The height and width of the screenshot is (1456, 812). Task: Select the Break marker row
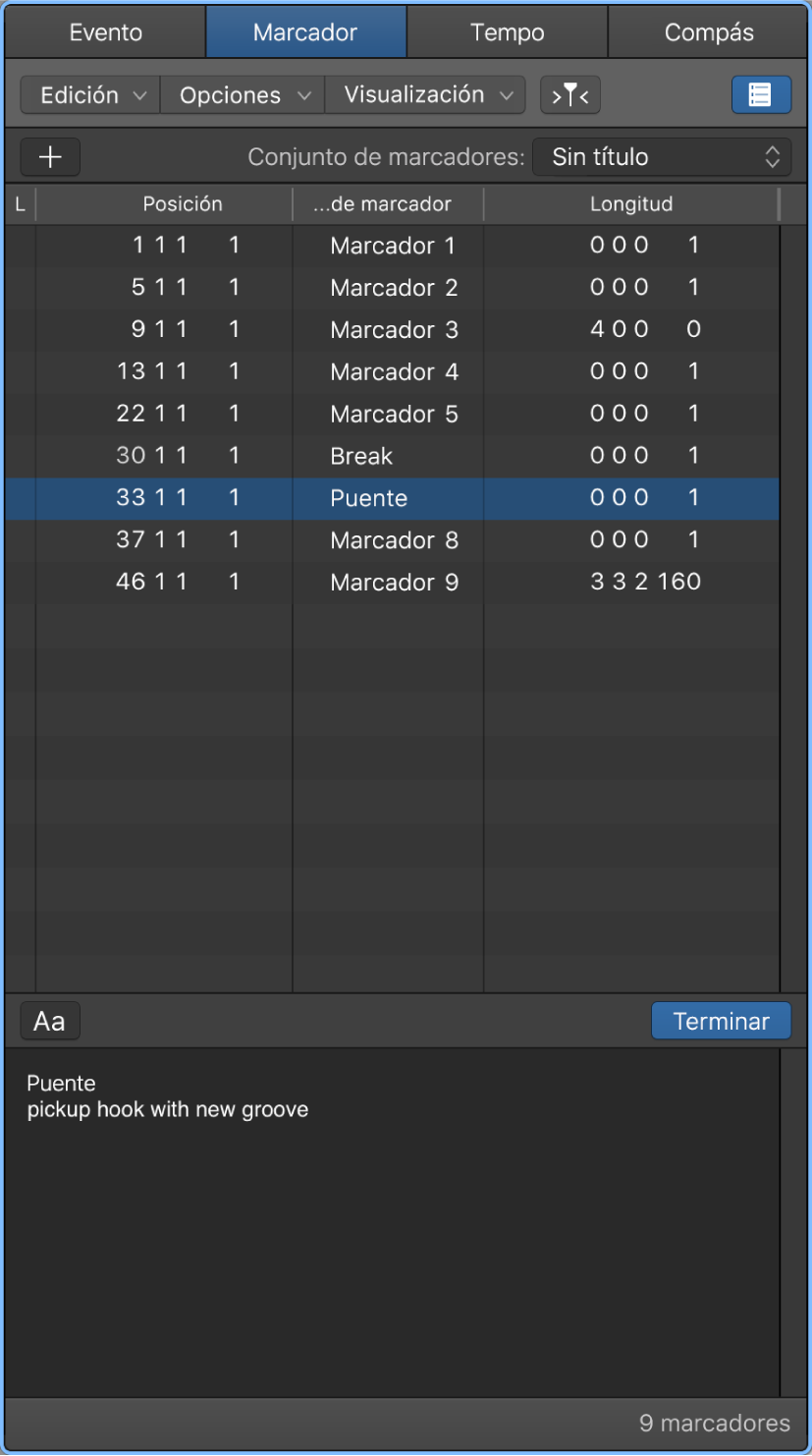[361, 456]
